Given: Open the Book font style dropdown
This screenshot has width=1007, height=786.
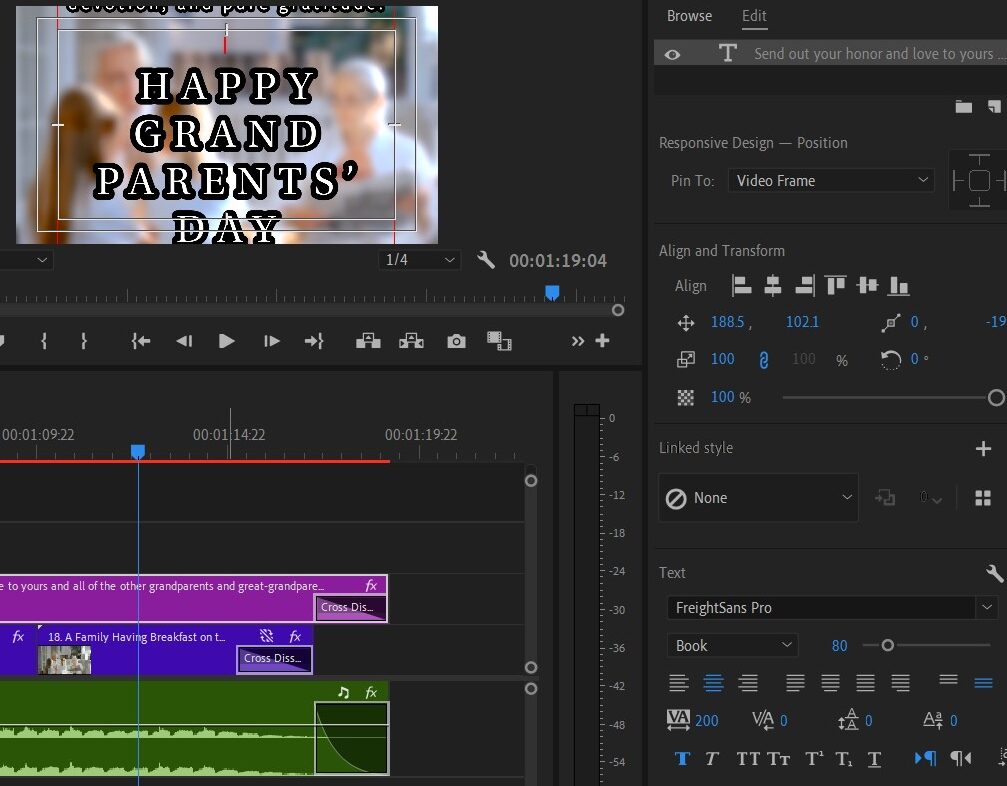Looking at the screenshot, I should tap(733, 645).
